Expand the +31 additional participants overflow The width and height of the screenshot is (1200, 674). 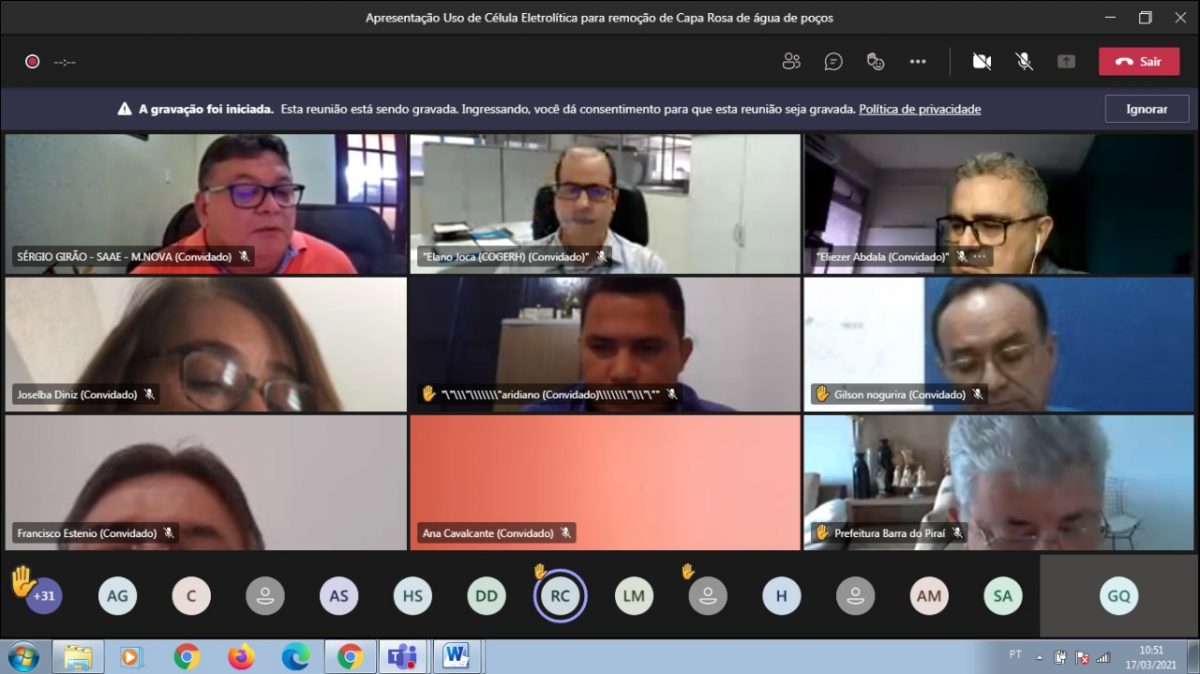pyautogui.click(x=43, y=596)
